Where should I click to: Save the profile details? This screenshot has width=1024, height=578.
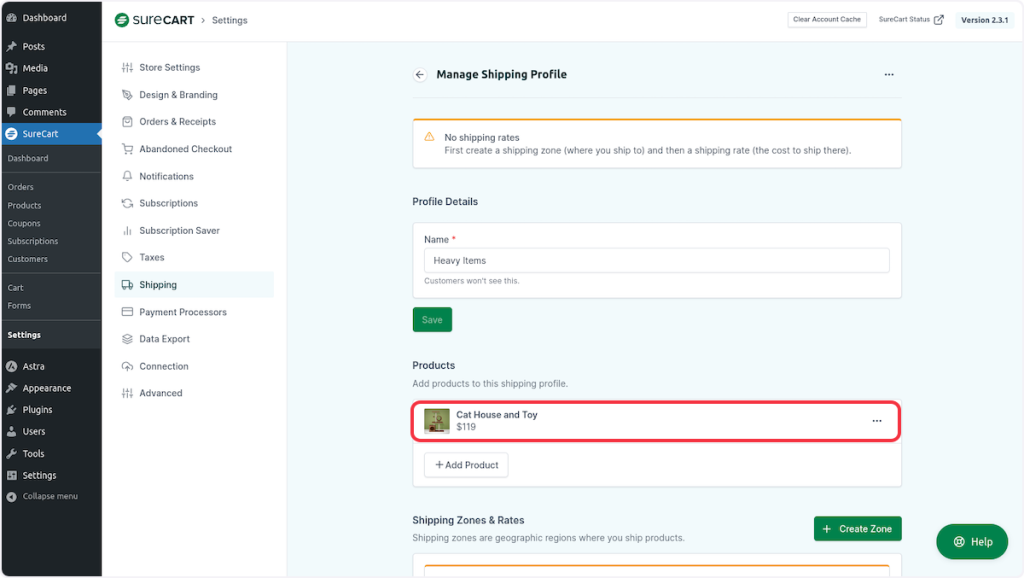pyautogui.click(x=432, y=320)
